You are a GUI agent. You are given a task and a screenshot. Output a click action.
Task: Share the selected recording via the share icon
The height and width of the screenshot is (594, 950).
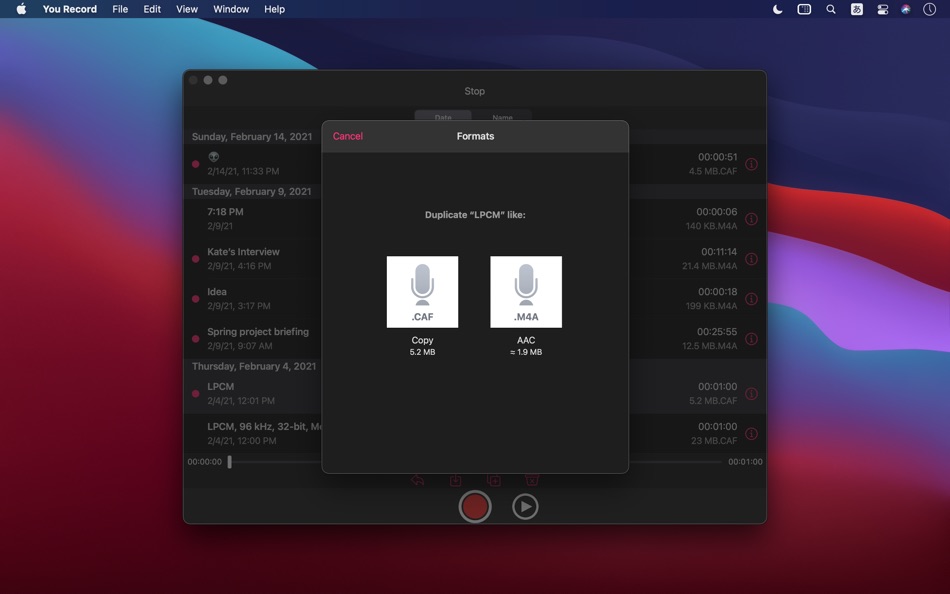tap(417, 480)
